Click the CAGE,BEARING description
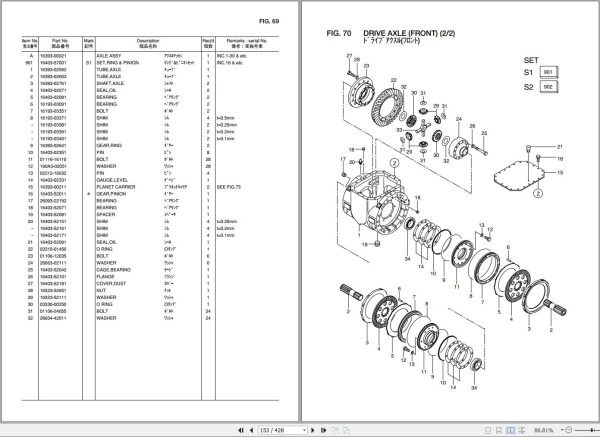The width and height of the screenshot is (600, 437). pos(113,270)
